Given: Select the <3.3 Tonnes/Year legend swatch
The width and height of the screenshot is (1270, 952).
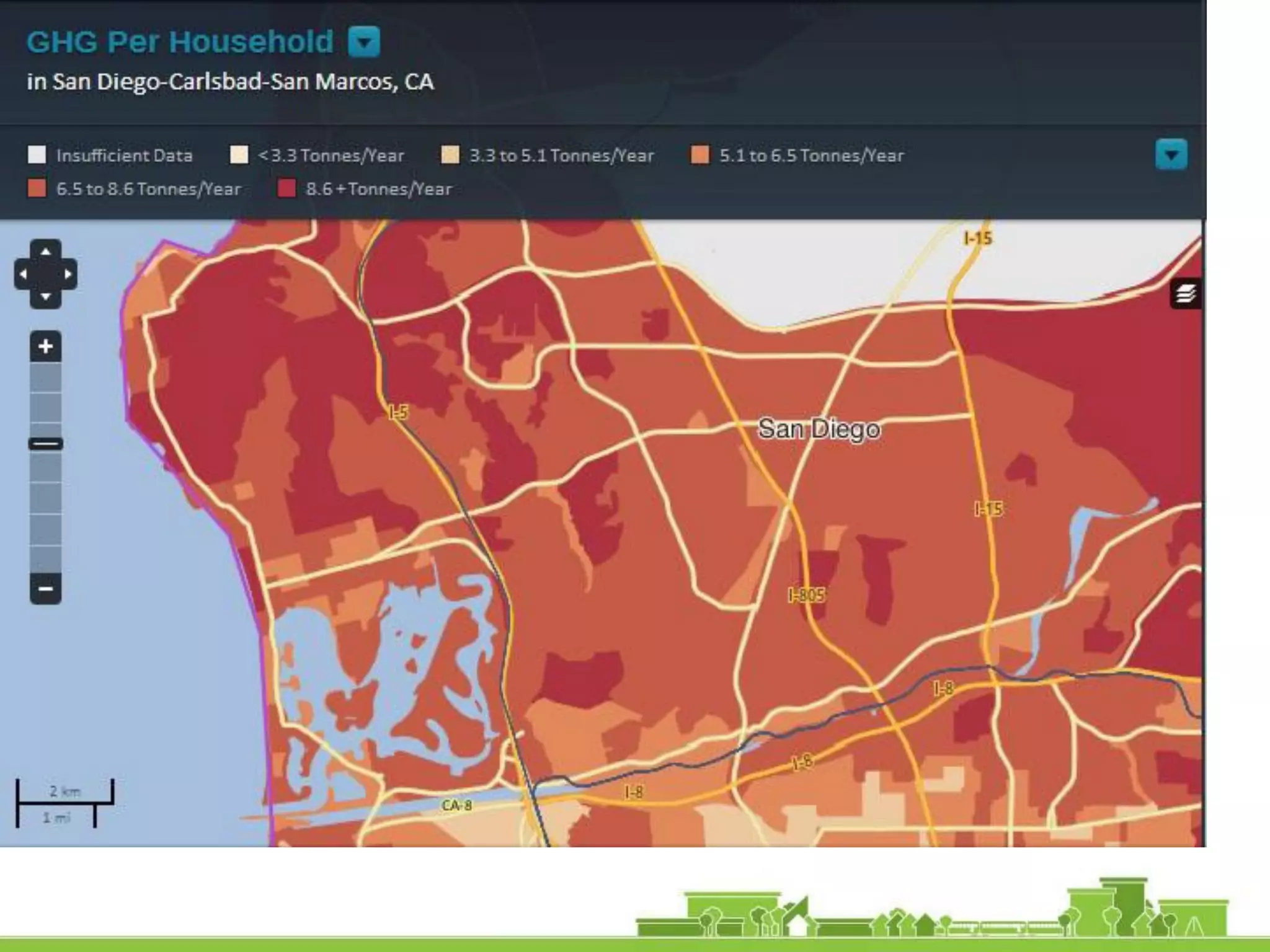Looking at the screenshot, I should (x=239, y=155).
